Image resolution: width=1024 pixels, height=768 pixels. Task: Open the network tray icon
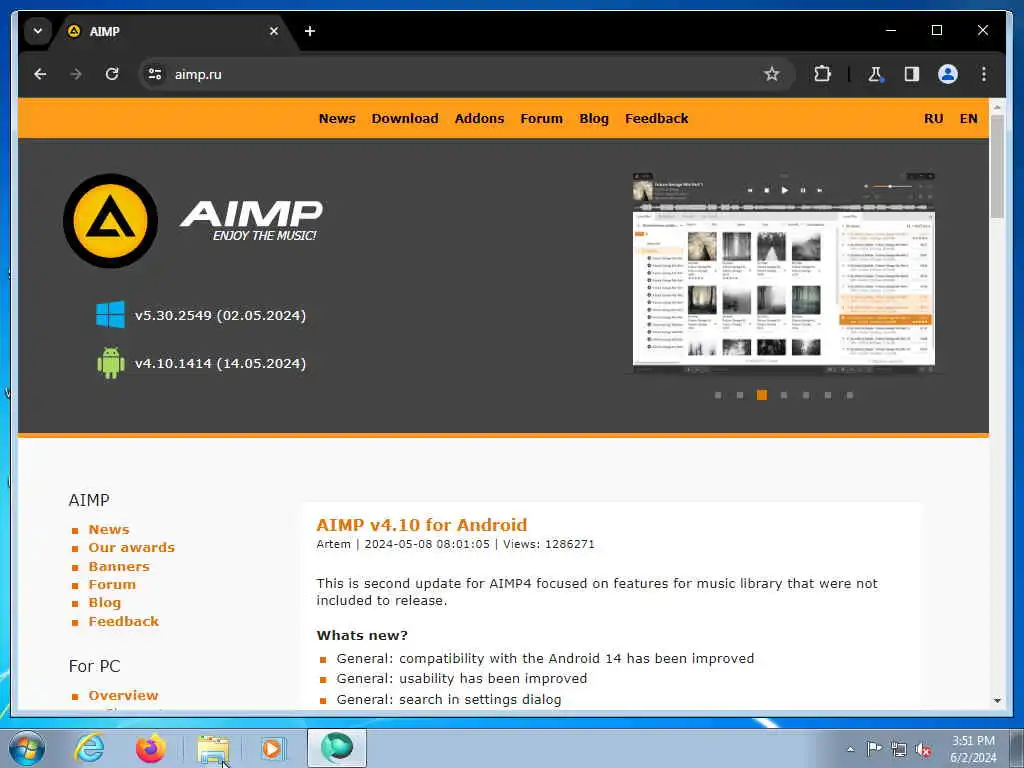899,749
